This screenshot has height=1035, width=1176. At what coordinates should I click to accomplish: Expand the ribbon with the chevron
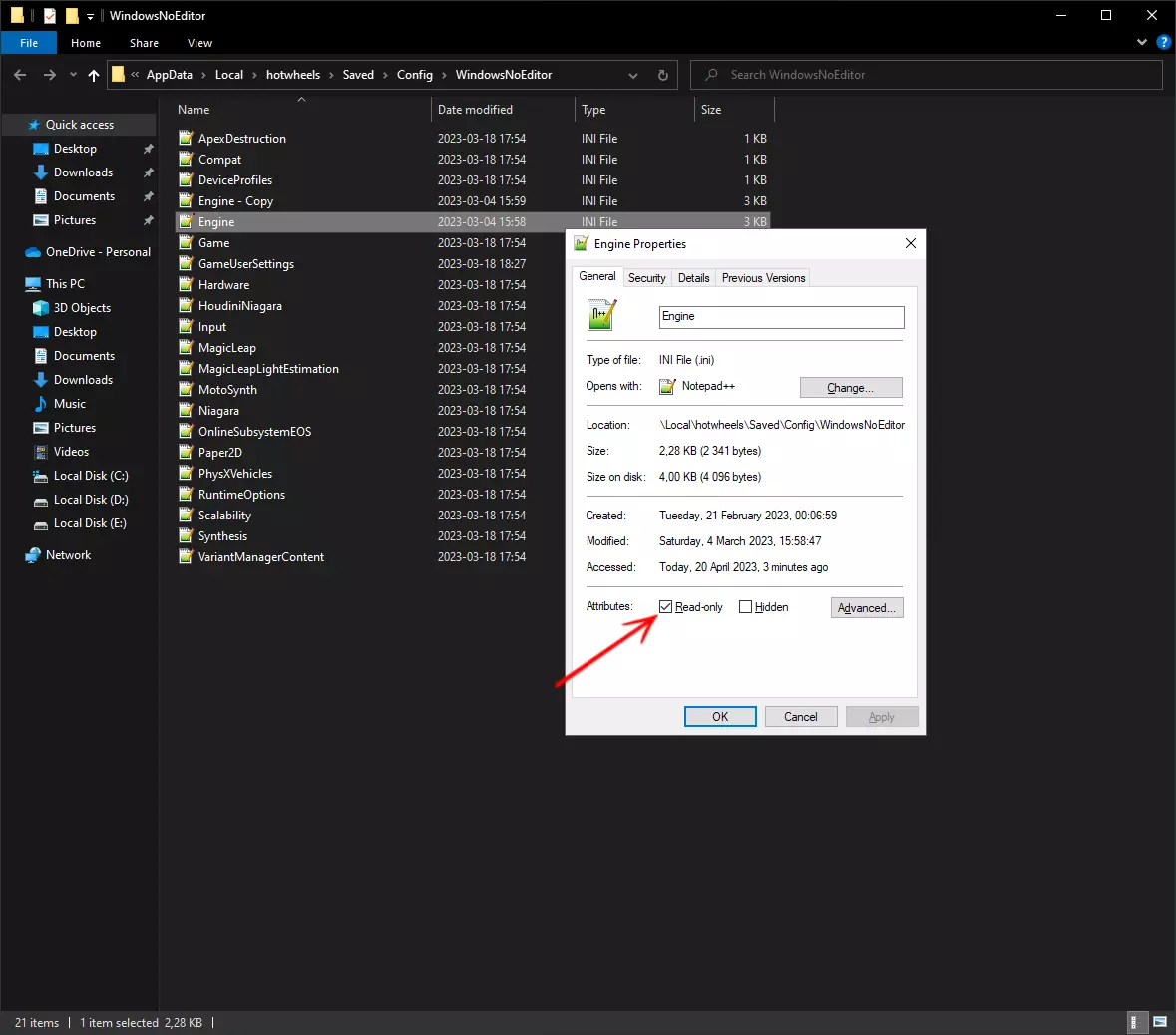coord(1142,43)
